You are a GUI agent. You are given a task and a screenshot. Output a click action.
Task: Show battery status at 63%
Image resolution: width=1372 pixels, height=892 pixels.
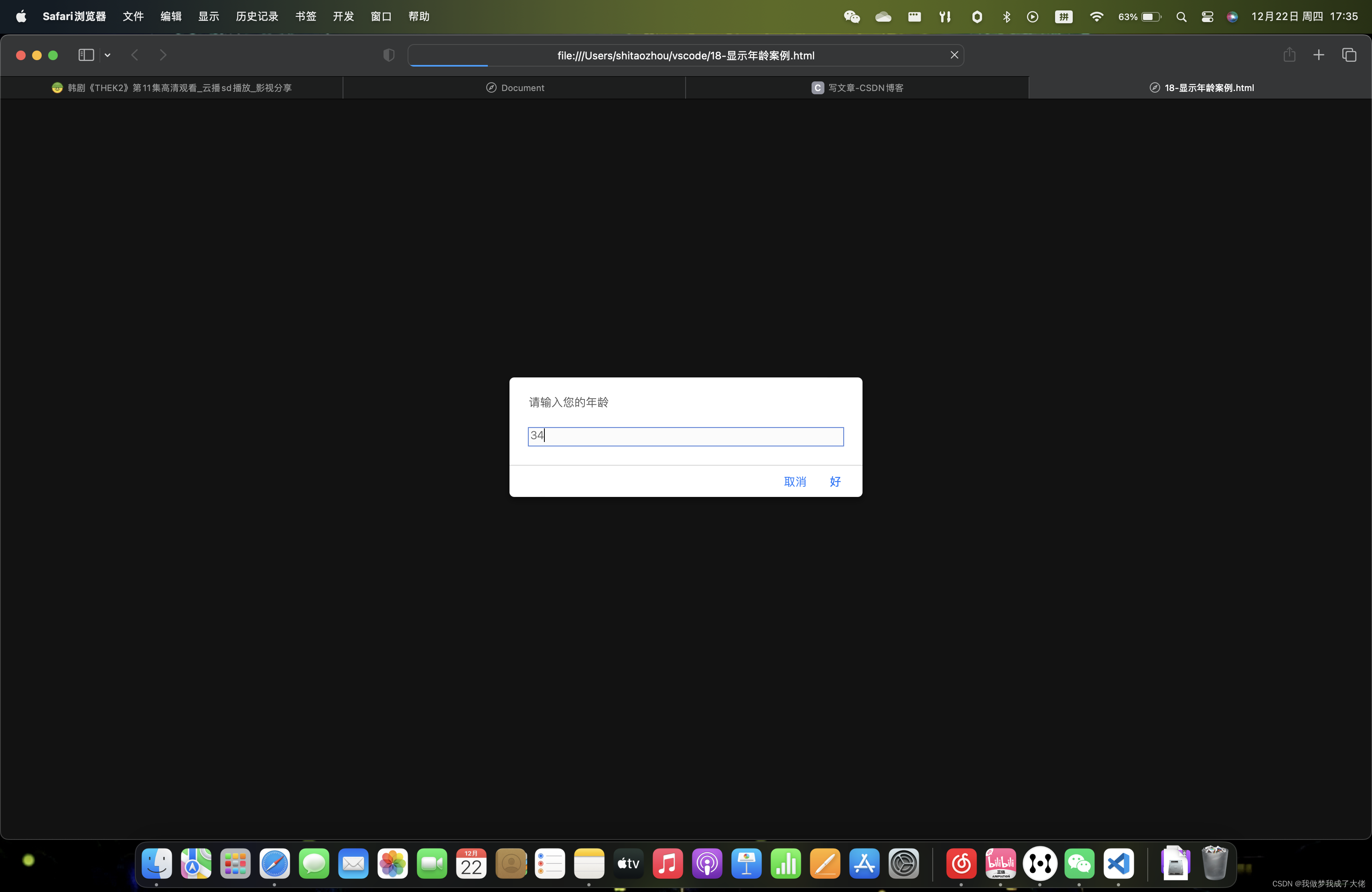click(x=1140, y=17)
